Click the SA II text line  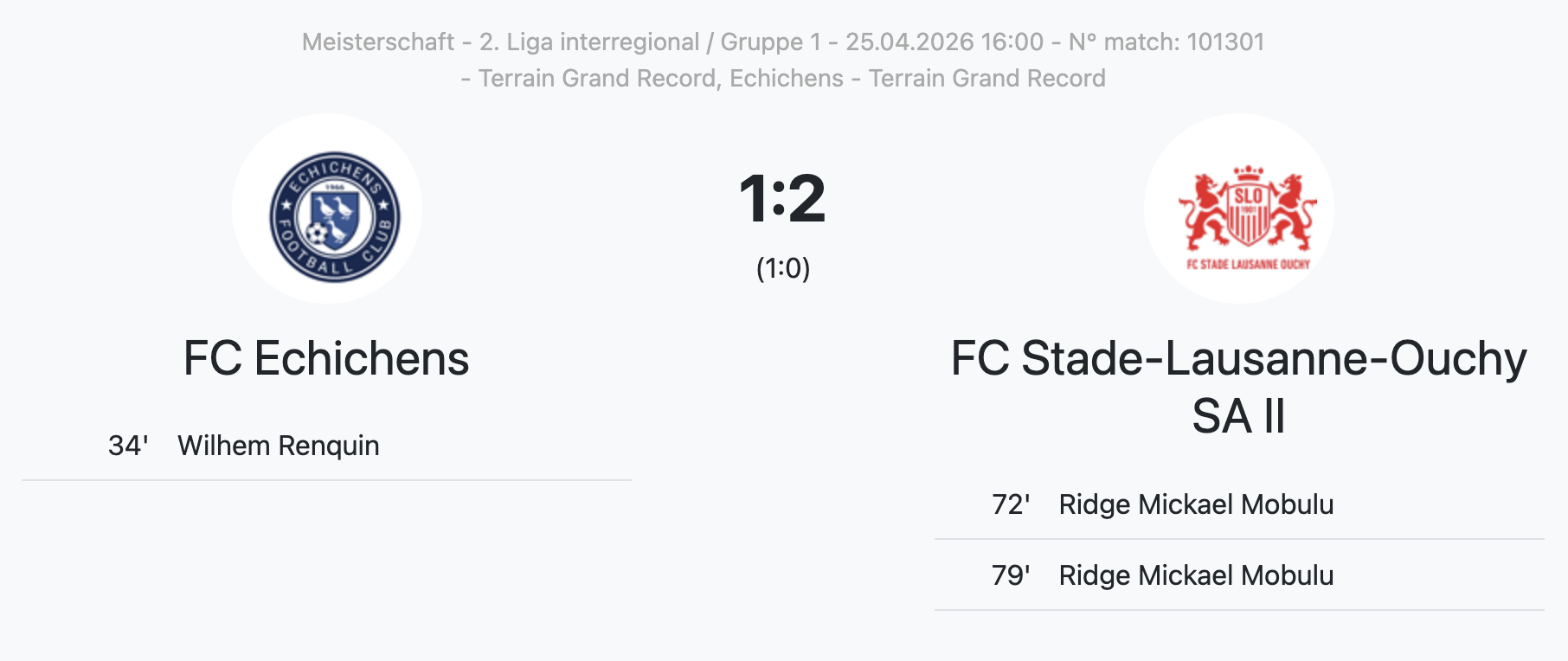[1238, 416]
